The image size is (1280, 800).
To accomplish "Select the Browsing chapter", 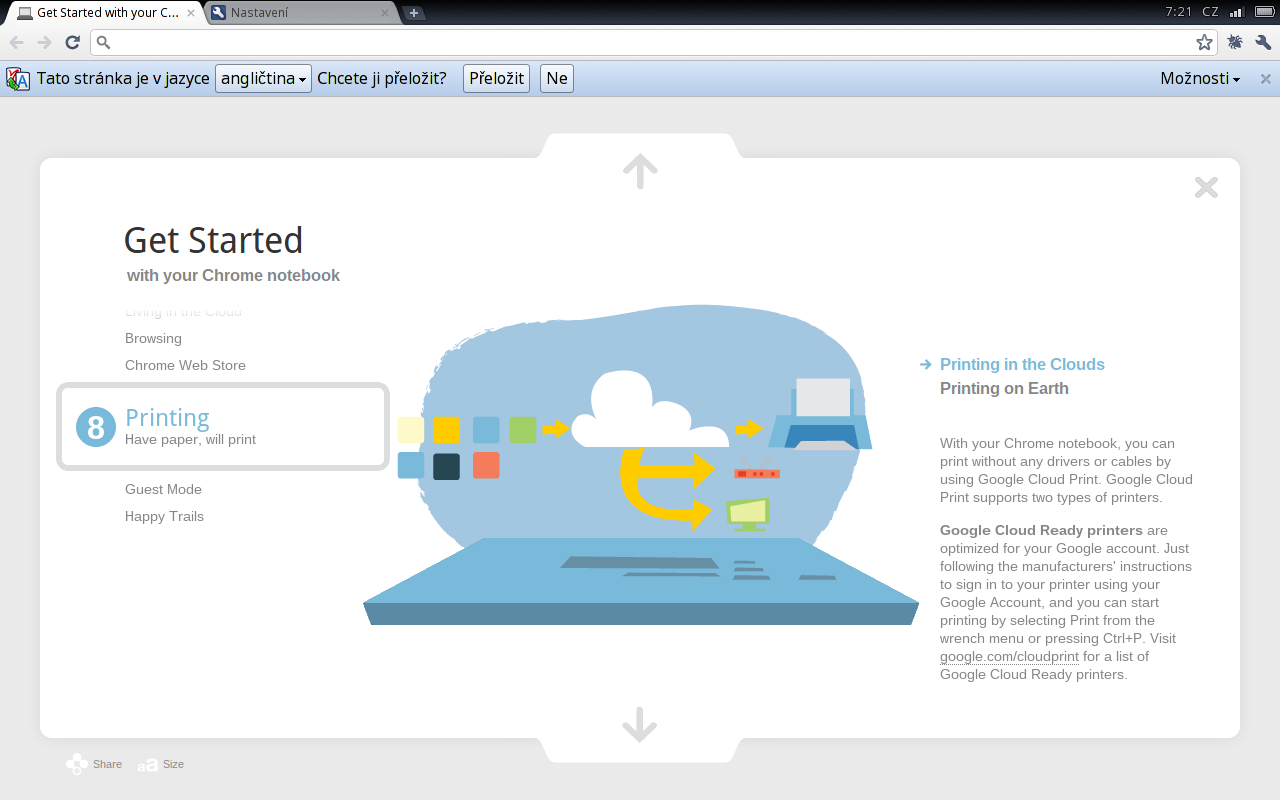I will click(153, 339).
